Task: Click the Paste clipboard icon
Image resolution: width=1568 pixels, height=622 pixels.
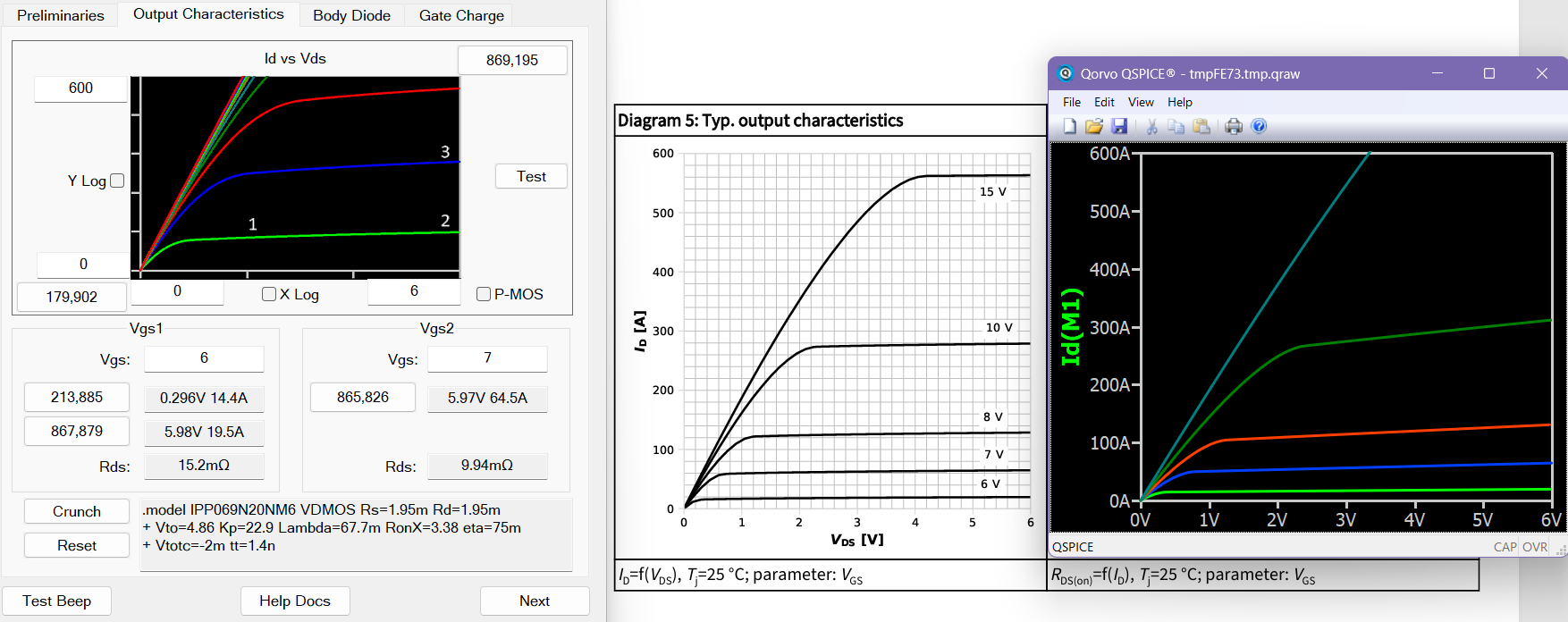Action: point(1201,127)
